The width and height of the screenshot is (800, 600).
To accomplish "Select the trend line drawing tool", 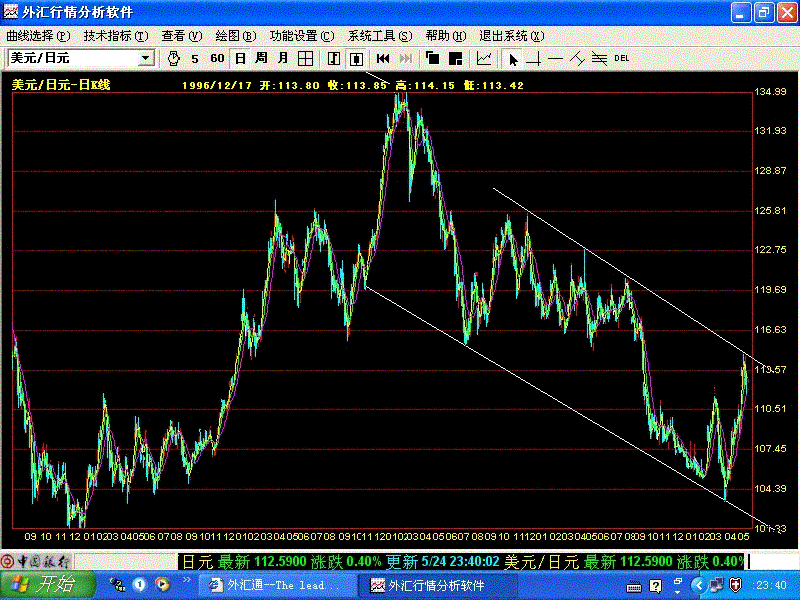I will 577,59.
